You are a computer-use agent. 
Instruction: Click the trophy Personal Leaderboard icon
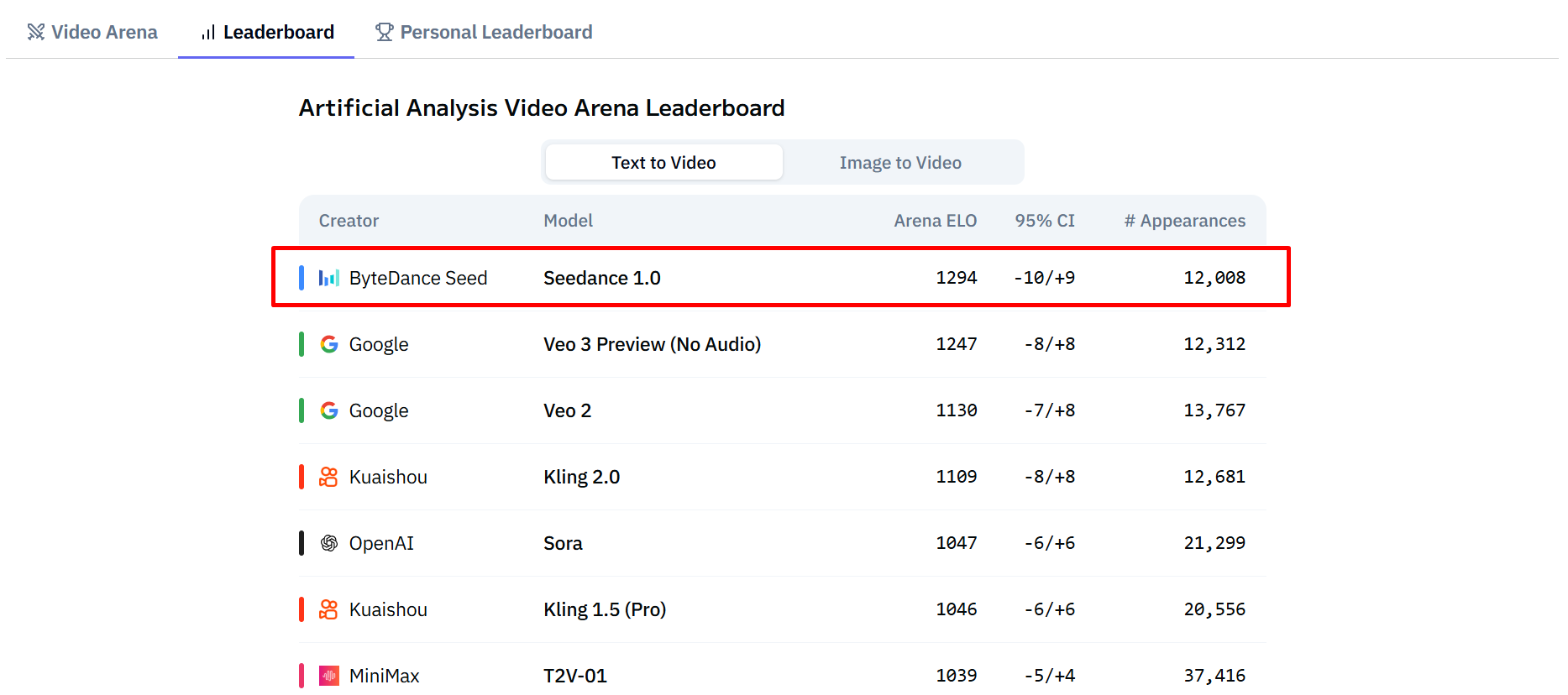point(385,32)
